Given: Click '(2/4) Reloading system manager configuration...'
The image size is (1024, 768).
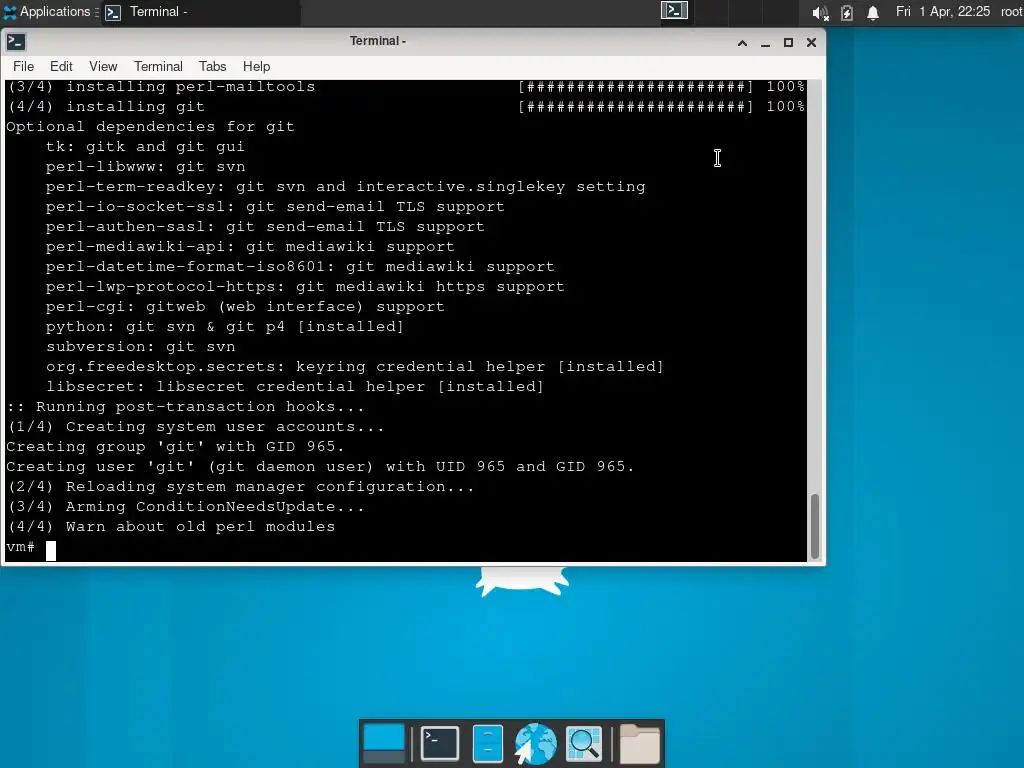Looking at the screenshot, I should 240,487.
